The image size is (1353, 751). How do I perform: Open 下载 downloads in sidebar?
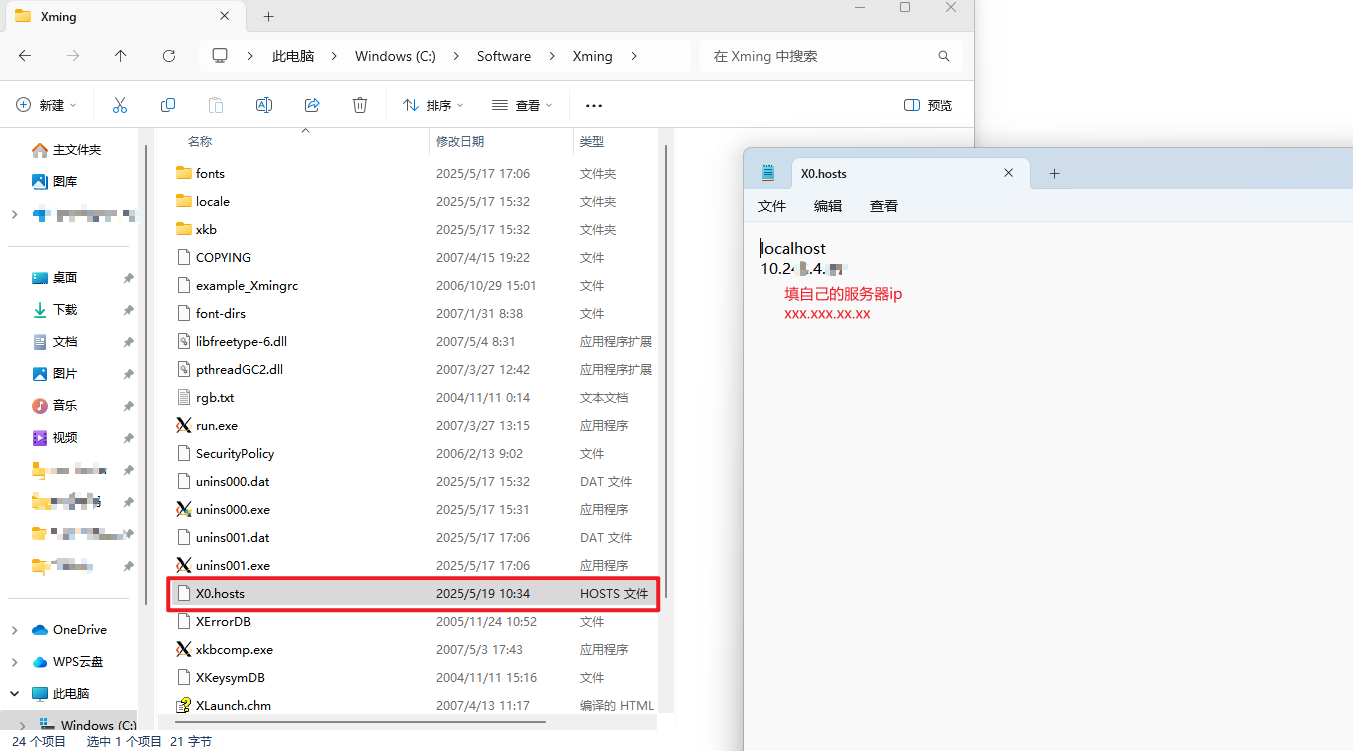coord(54,309)
